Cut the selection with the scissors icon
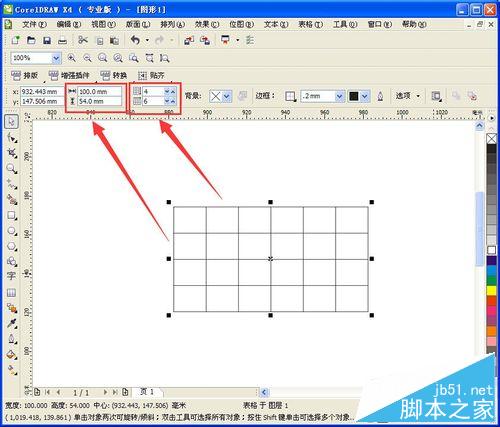500x427 pixels. tap(83, 40)
